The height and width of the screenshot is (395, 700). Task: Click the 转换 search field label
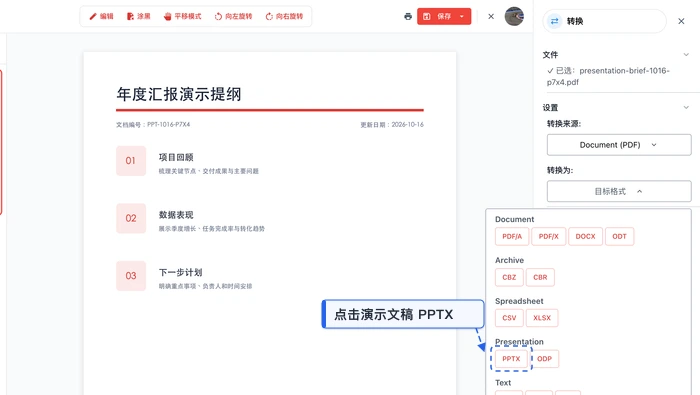[x=575, y=21]
